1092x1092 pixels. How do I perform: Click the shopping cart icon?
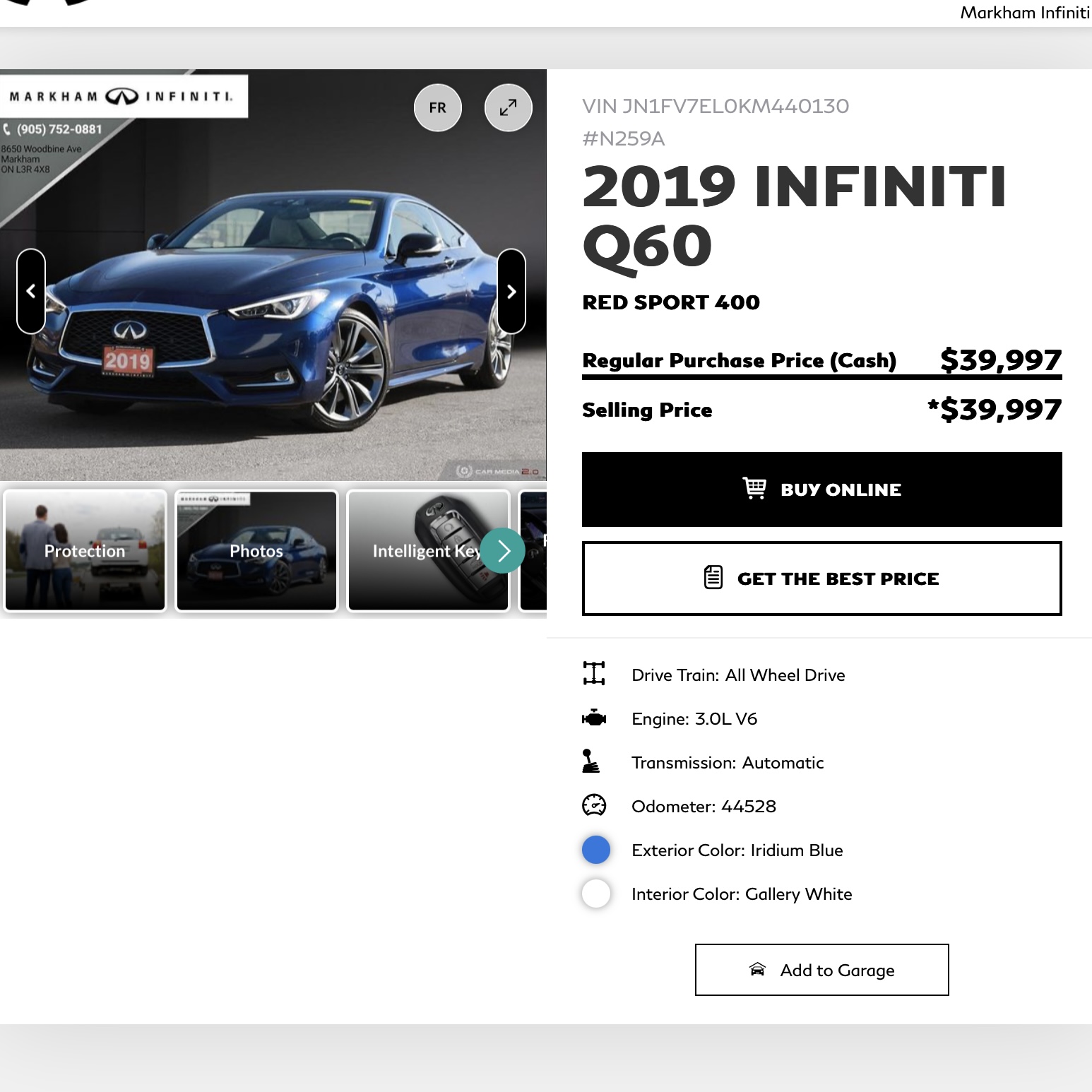pyautogui.click(x=754, y=488)
